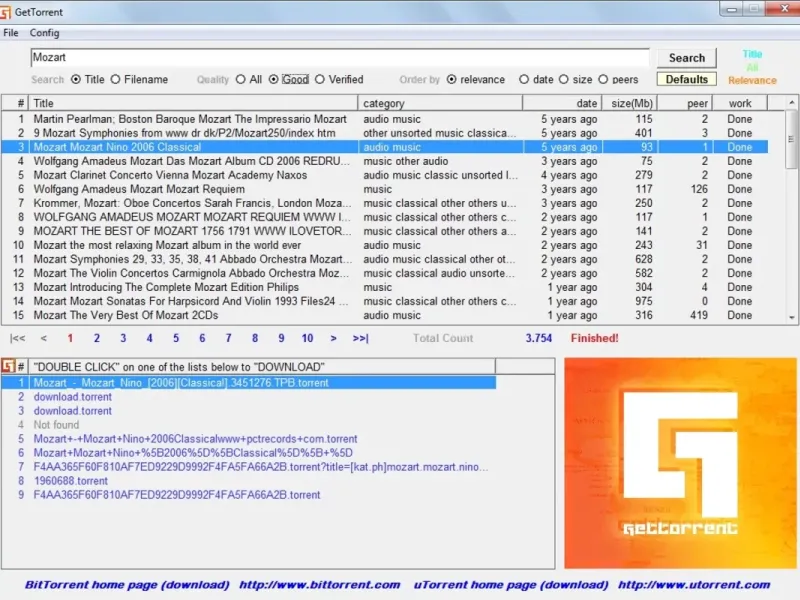
Task: Order results by date
Action: point(524,80)
